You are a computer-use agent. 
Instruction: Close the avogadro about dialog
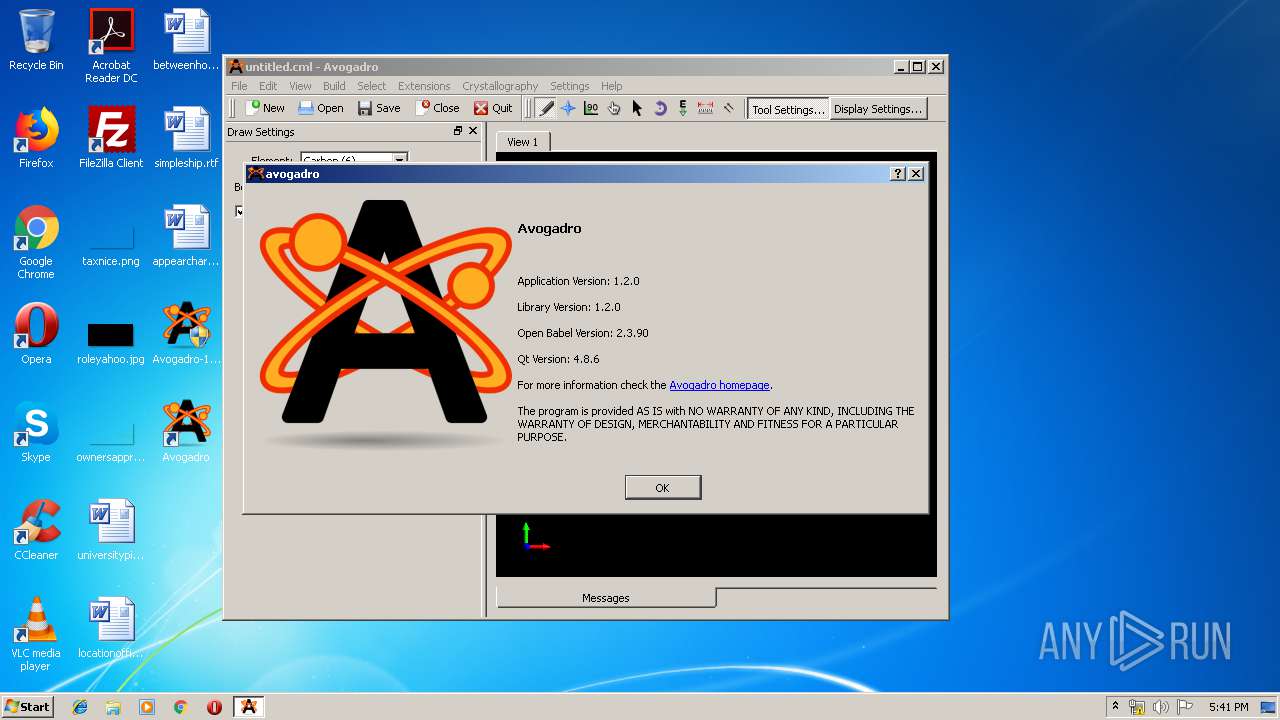click(916, 173)
